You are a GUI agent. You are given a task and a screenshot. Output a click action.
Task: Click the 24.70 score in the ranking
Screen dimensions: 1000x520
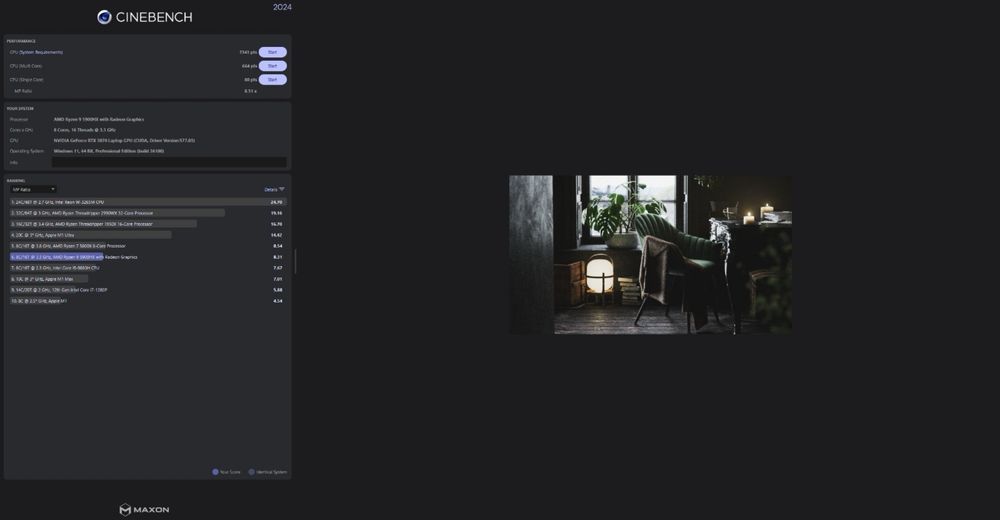(276, 202)
